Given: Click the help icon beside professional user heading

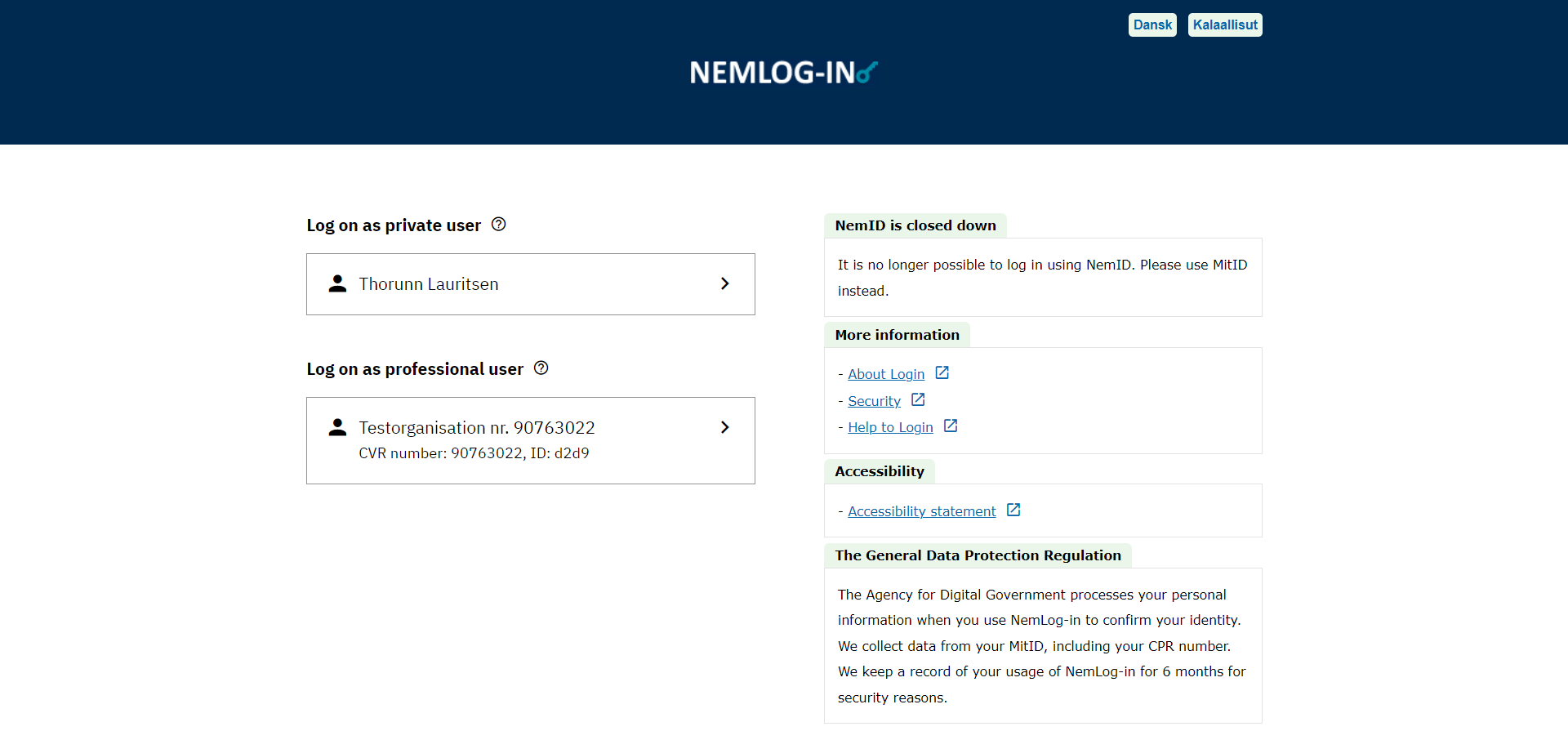Looking at the screenshot, I should [x=541, y=368].
